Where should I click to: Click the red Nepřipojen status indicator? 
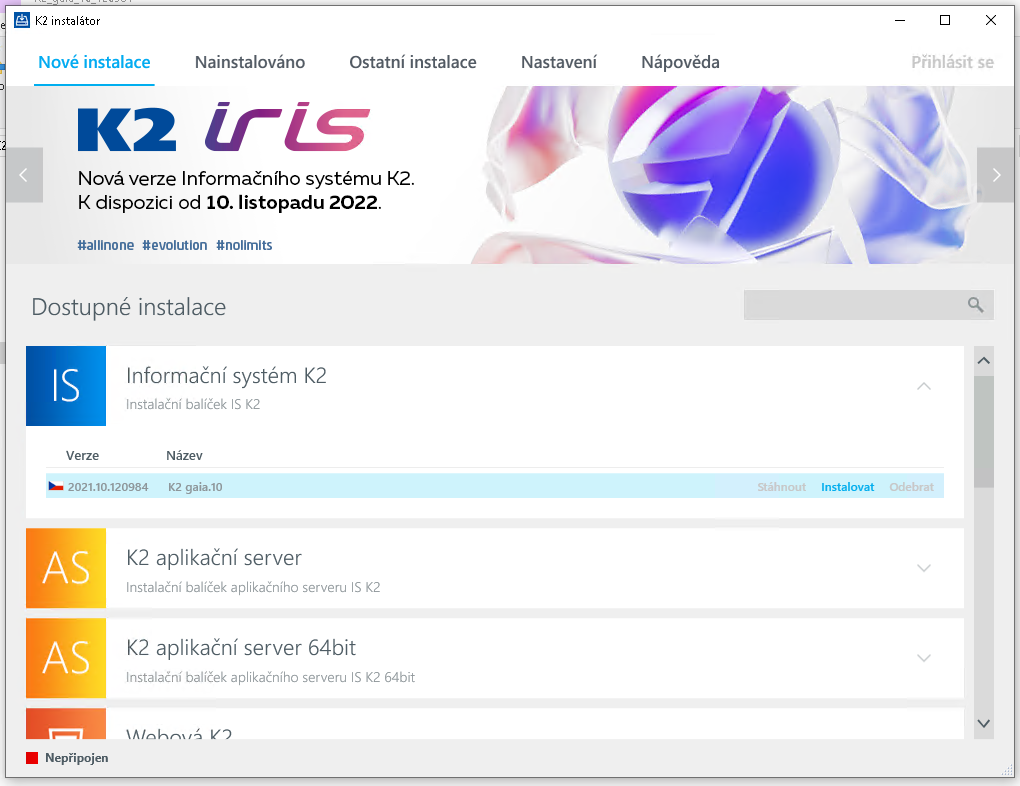point(32,758)
